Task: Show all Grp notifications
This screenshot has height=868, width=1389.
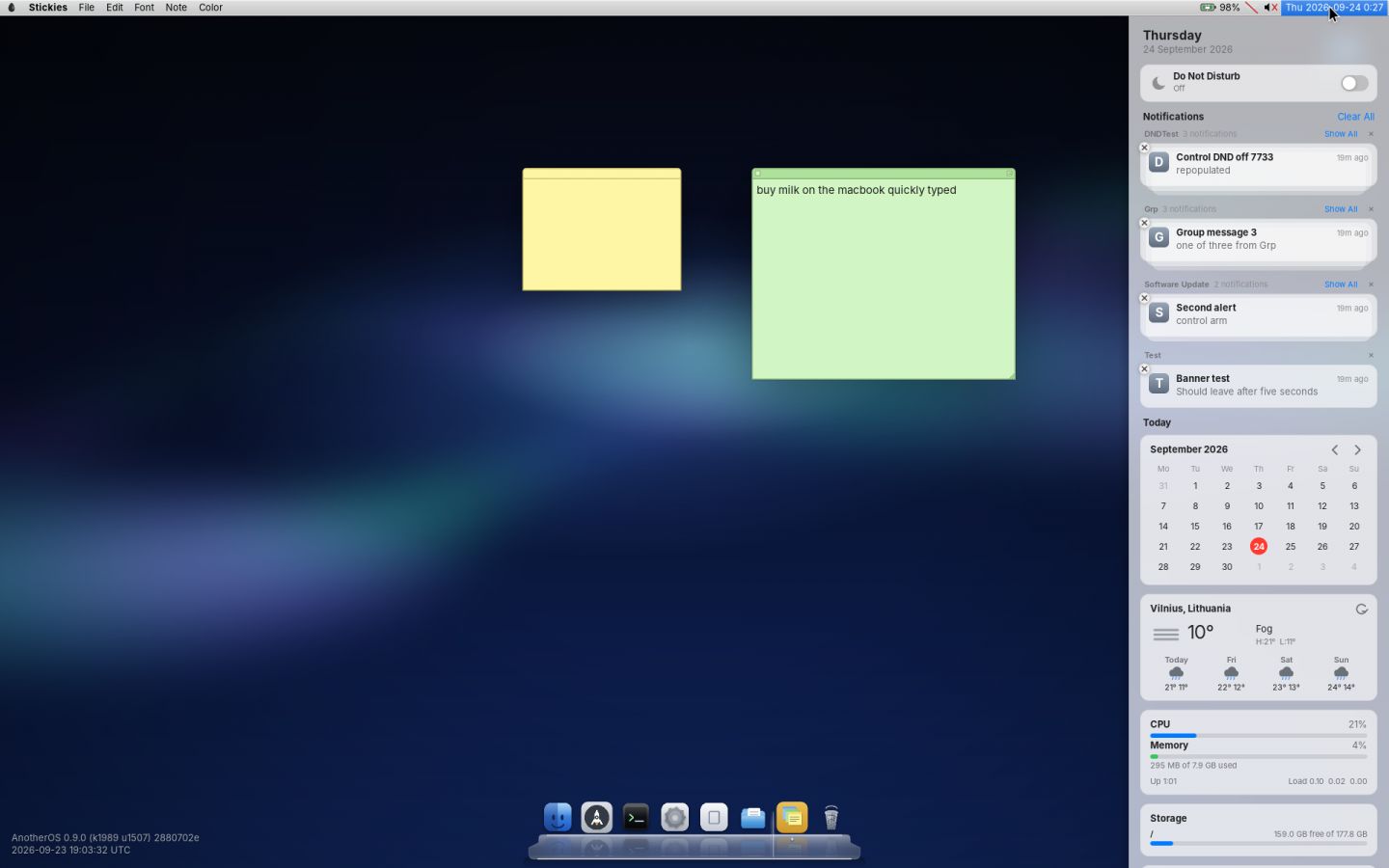Action: click(x=1340, y=209)
